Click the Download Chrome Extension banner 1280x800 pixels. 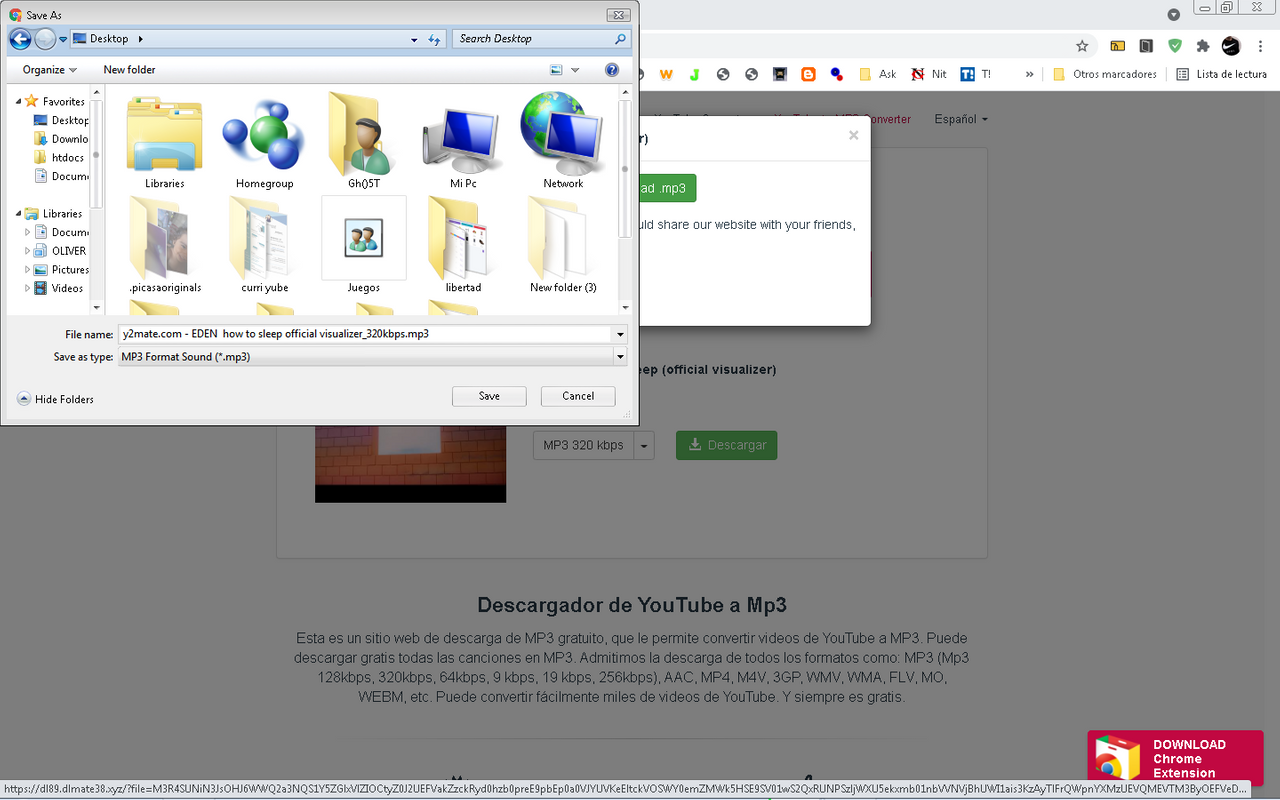coord(1175,758)
